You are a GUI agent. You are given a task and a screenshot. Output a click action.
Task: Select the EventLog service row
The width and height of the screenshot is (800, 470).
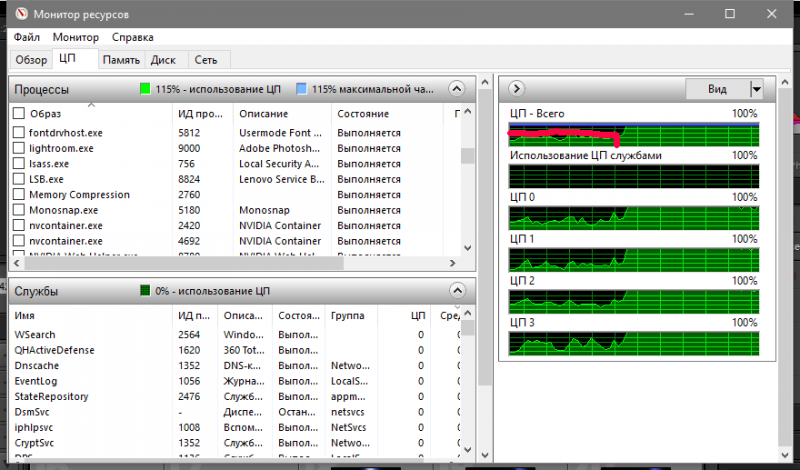click(235, 381)
